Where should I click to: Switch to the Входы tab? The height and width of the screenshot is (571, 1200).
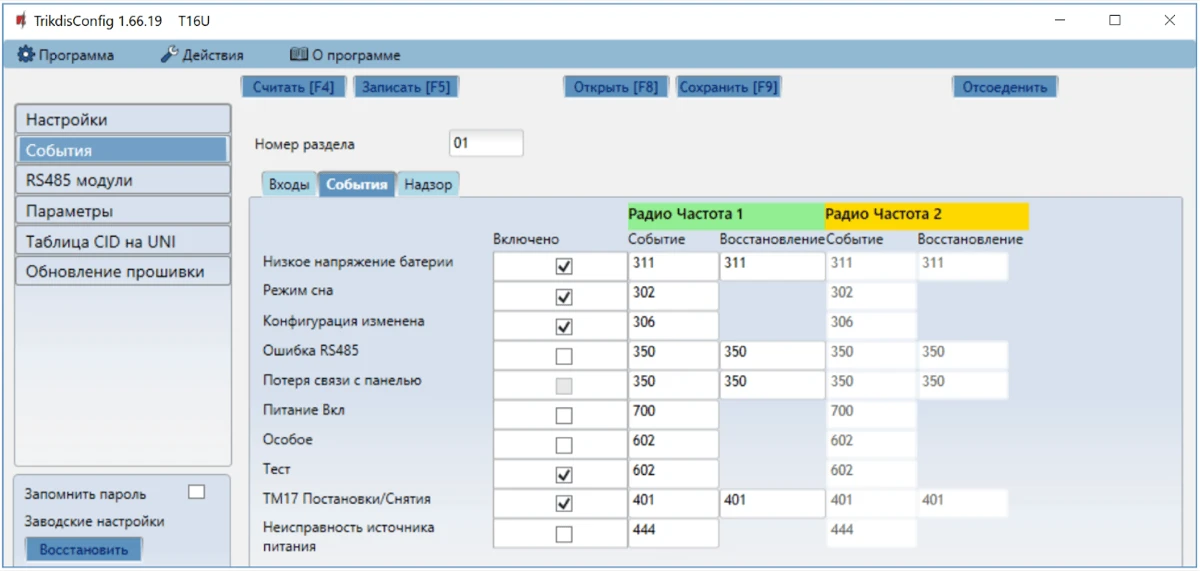pos(289,185)
